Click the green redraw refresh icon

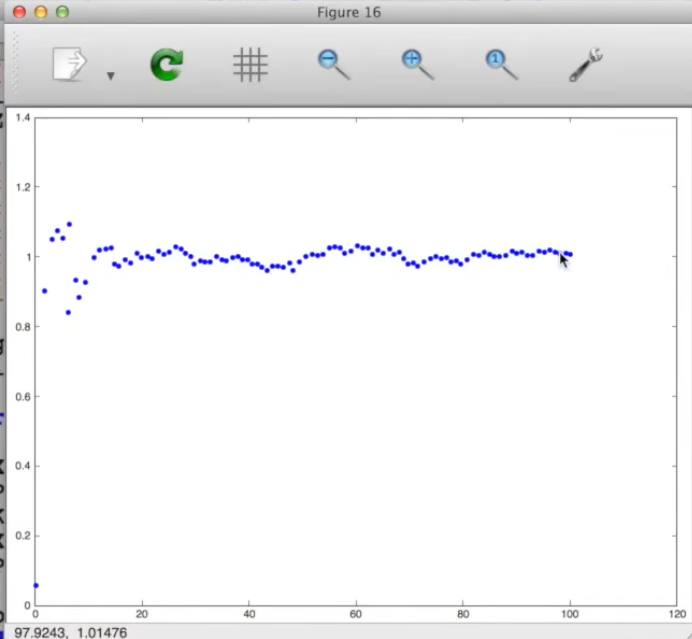tap(167, 64)
